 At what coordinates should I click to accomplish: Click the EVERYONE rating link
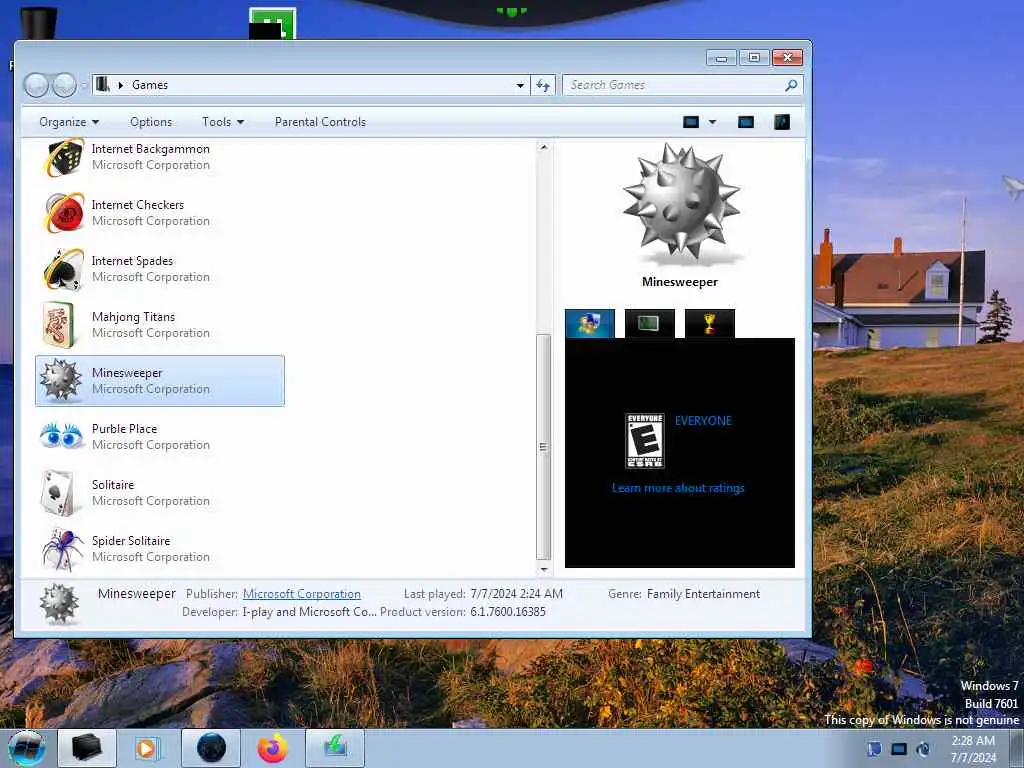703,421
